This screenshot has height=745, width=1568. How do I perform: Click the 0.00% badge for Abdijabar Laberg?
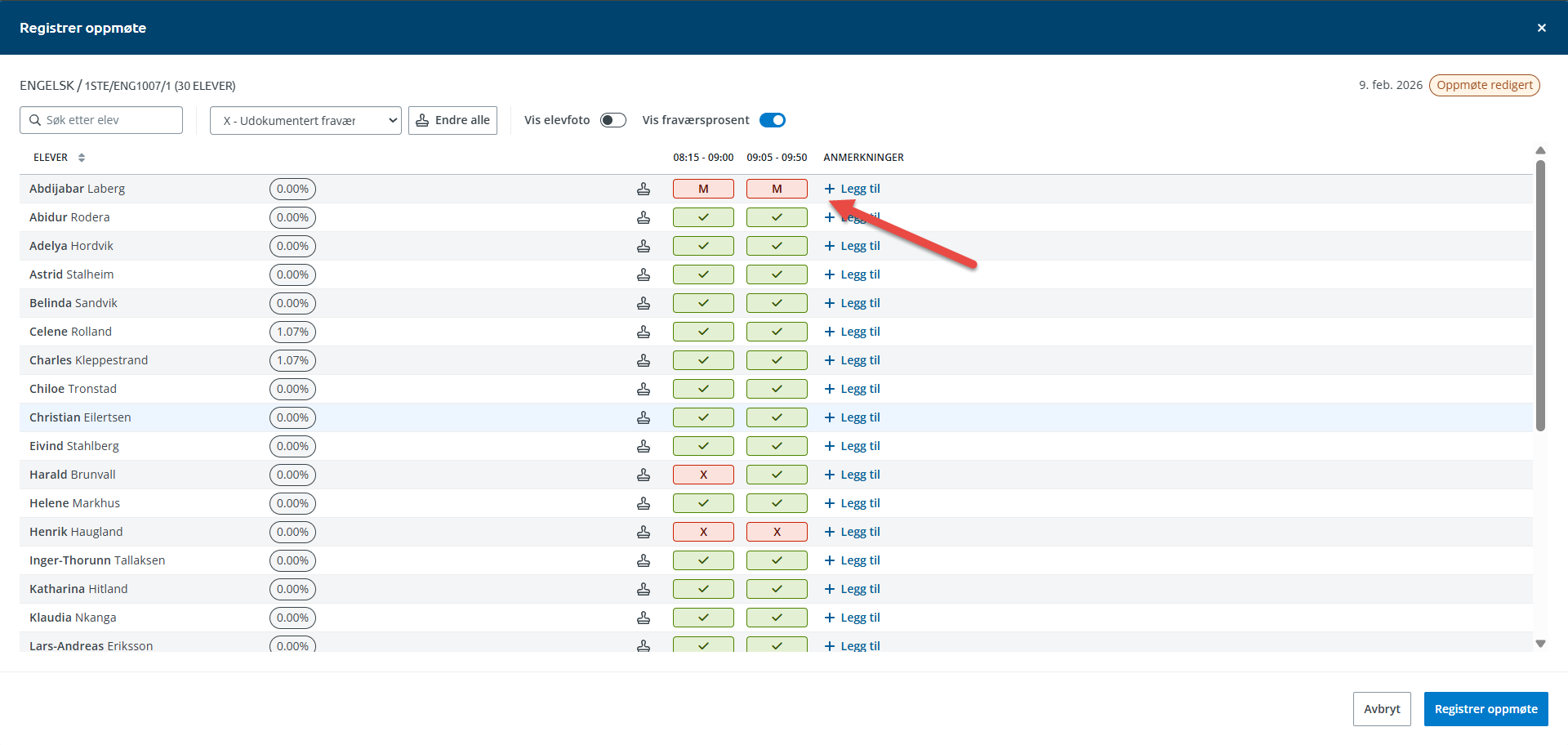coord(292,189)
